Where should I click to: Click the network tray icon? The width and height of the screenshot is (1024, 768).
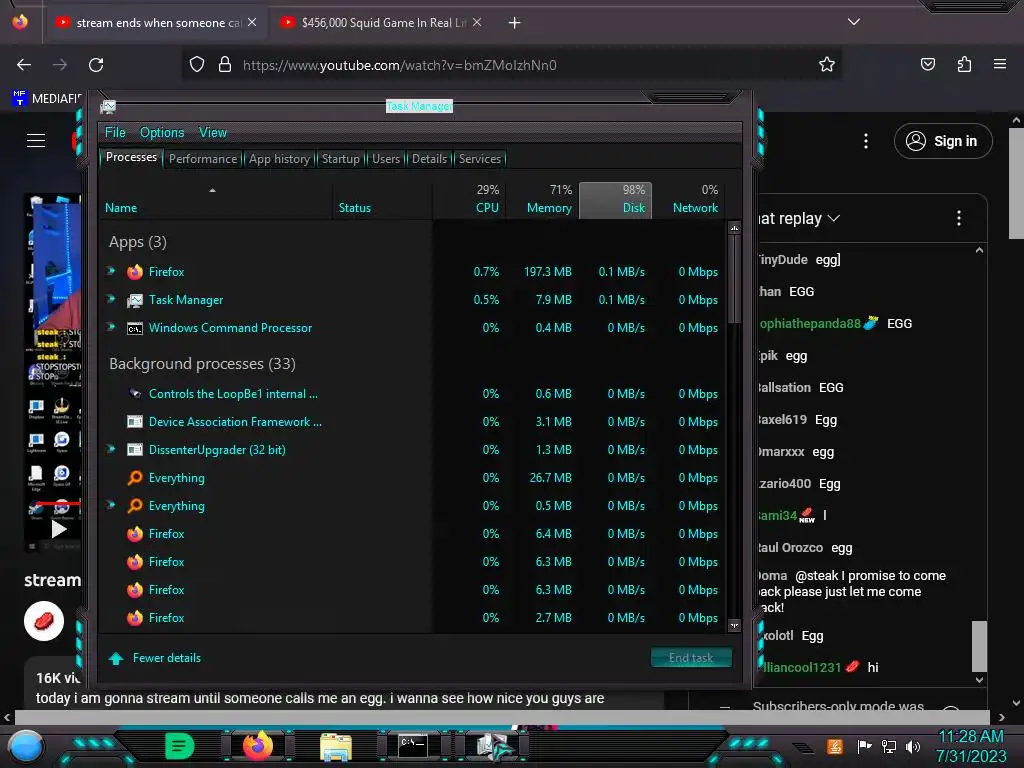889,746
